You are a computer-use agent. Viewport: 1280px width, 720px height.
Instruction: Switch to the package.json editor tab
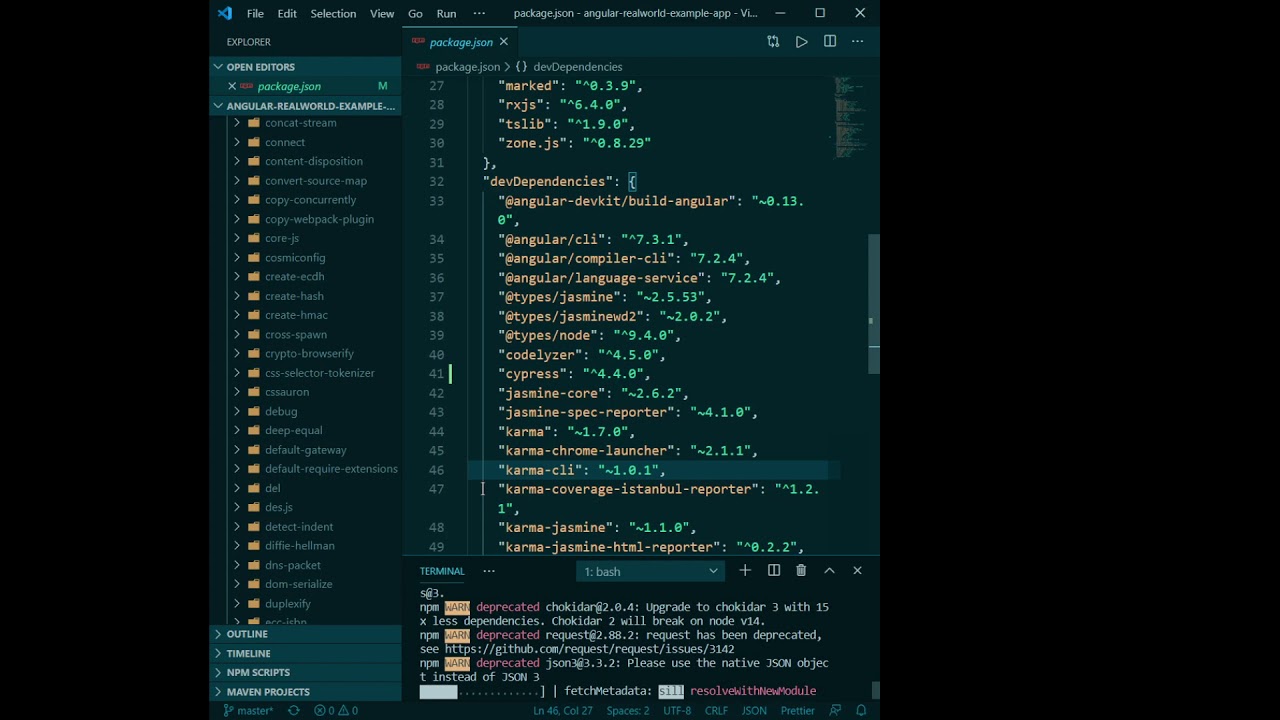[460, 42]
